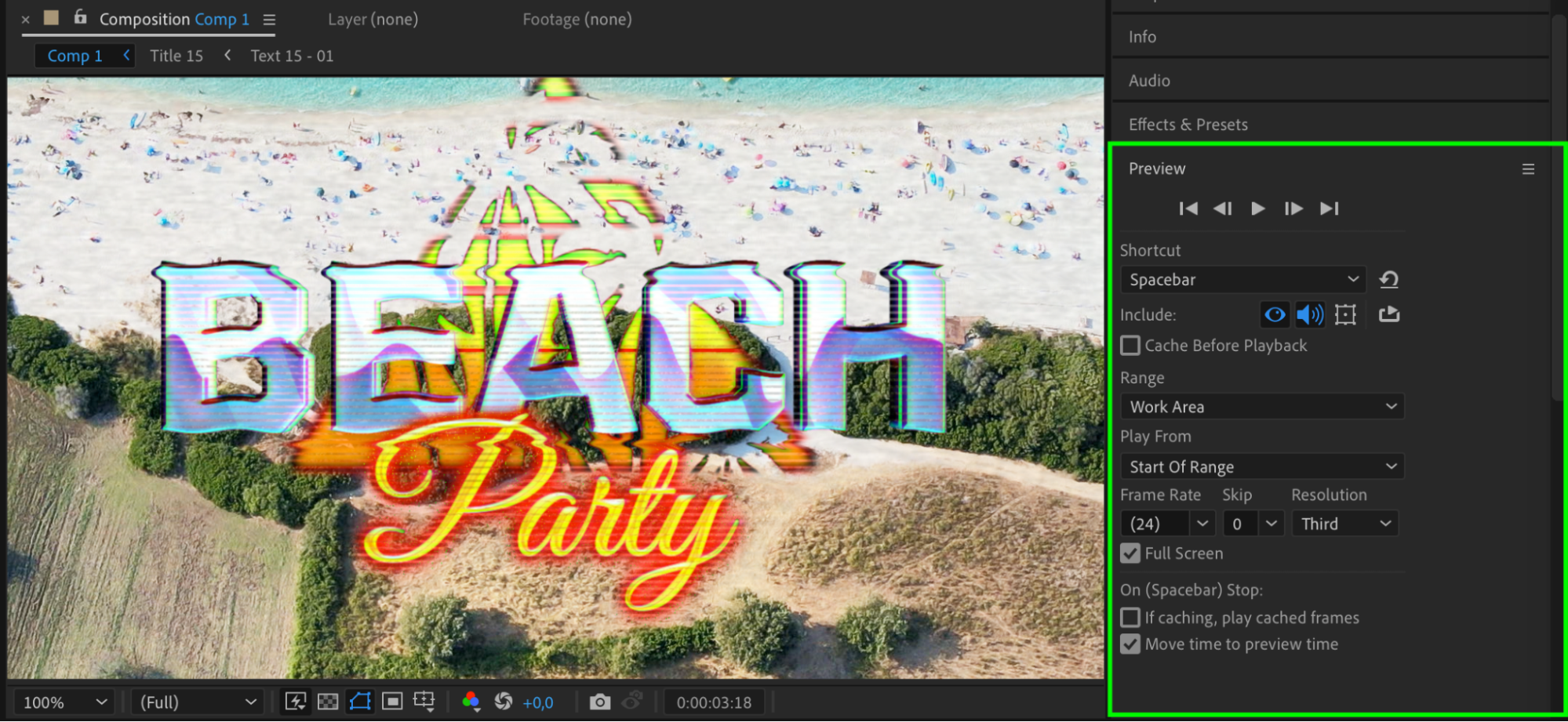The image size is (1568, 722).
Task: Toggle Include Video eye icon
Action: [1275, 314]
